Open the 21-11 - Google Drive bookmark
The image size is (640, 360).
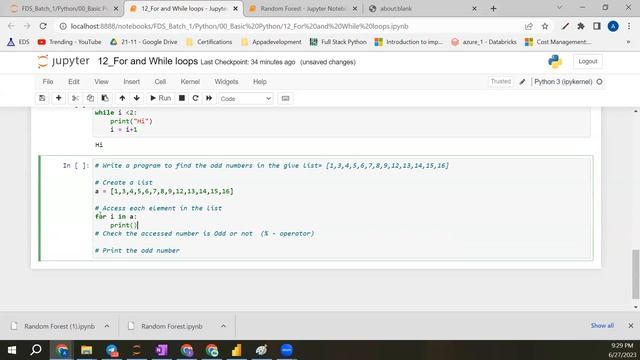pyautogui.click(x=144, y=42)
